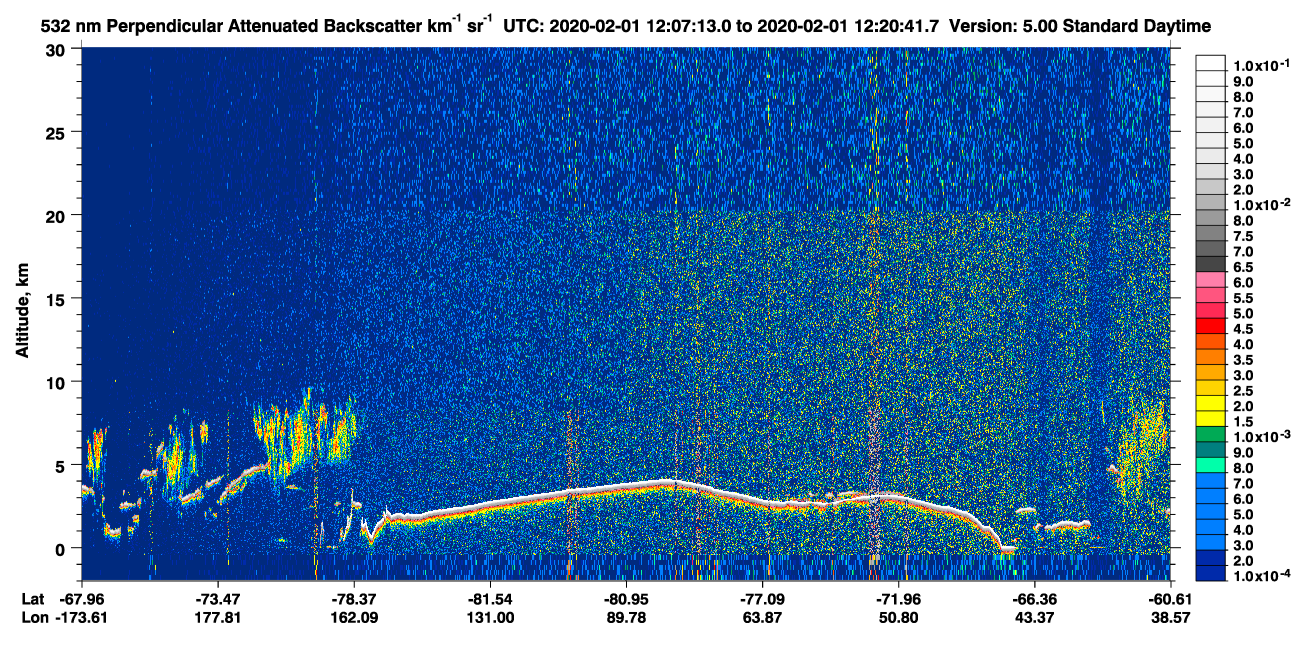Click longitude value '38.57'
The width and height of the screenshot is (1300, 667).
point(1170,618)
